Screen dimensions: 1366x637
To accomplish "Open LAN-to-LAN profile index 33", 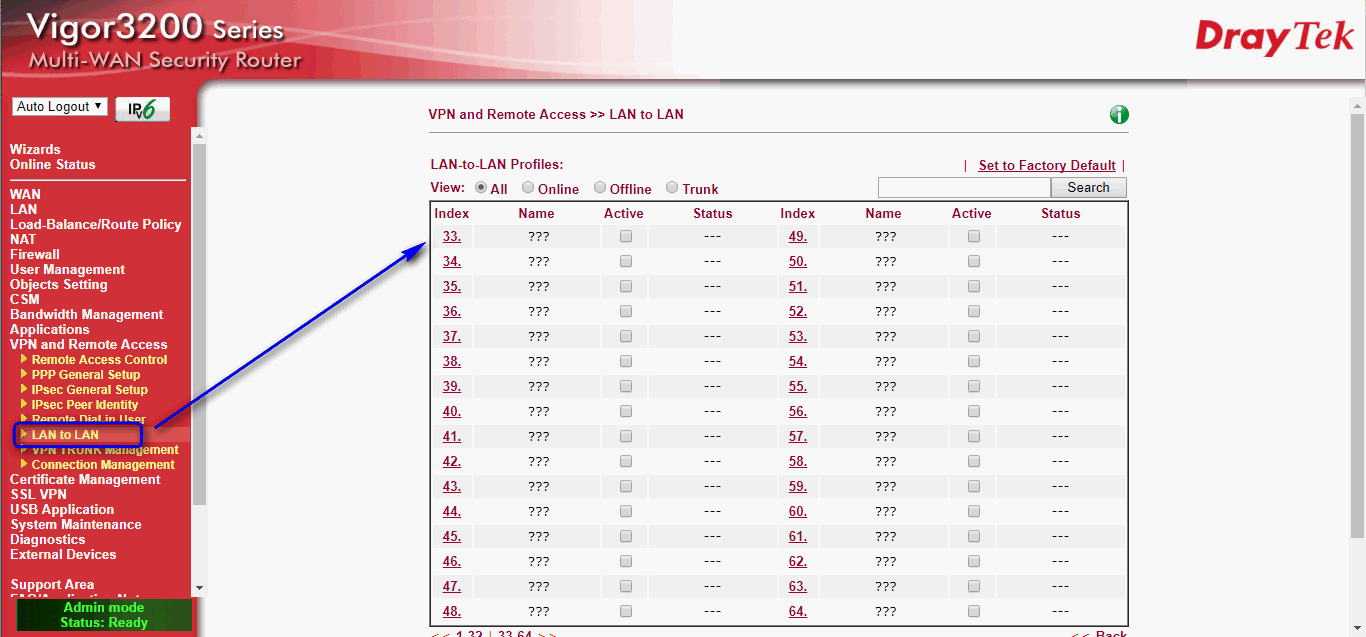I will (x=452, y=237).
